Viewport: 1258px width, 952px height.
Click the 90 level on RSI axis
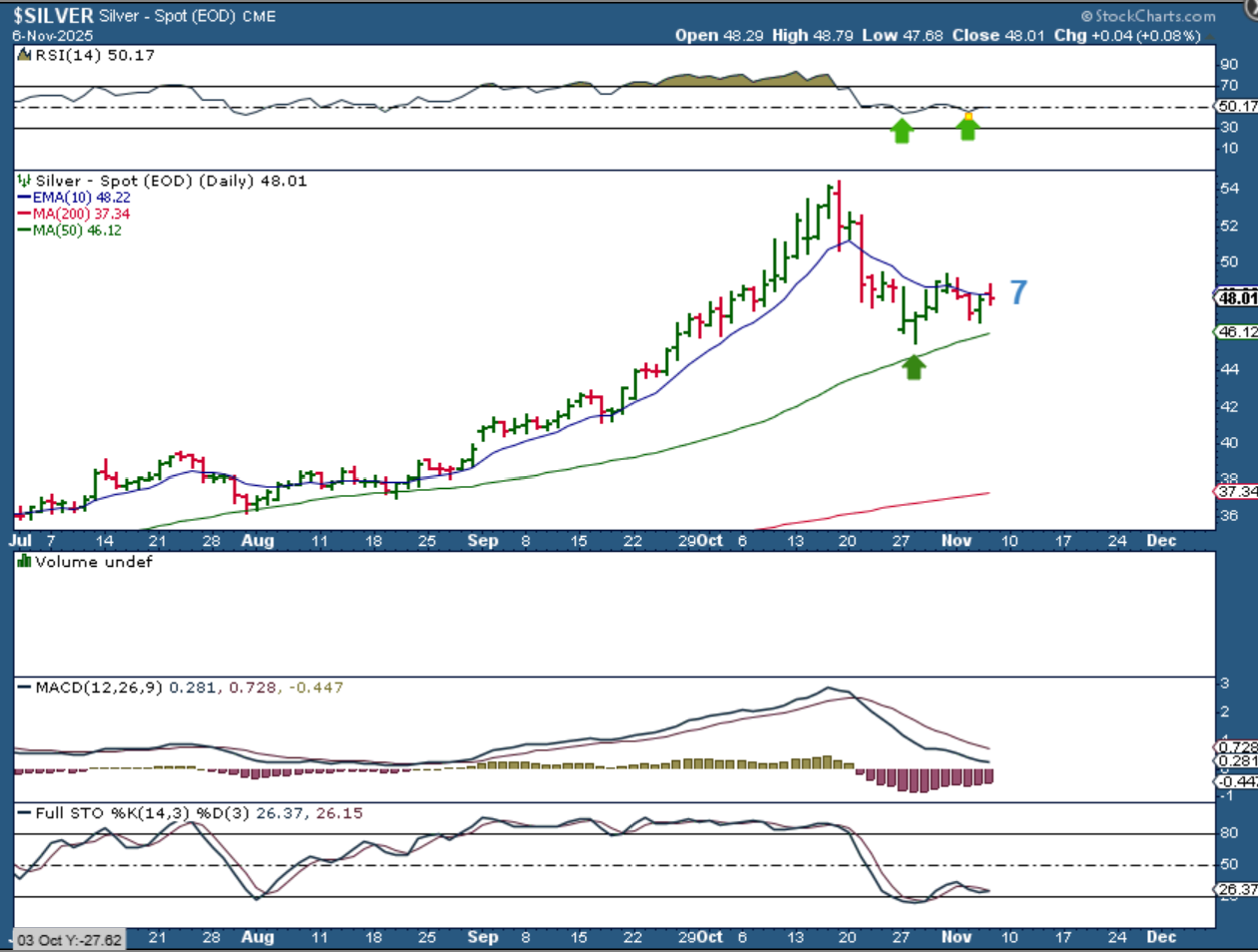(x=1229, y=65)
